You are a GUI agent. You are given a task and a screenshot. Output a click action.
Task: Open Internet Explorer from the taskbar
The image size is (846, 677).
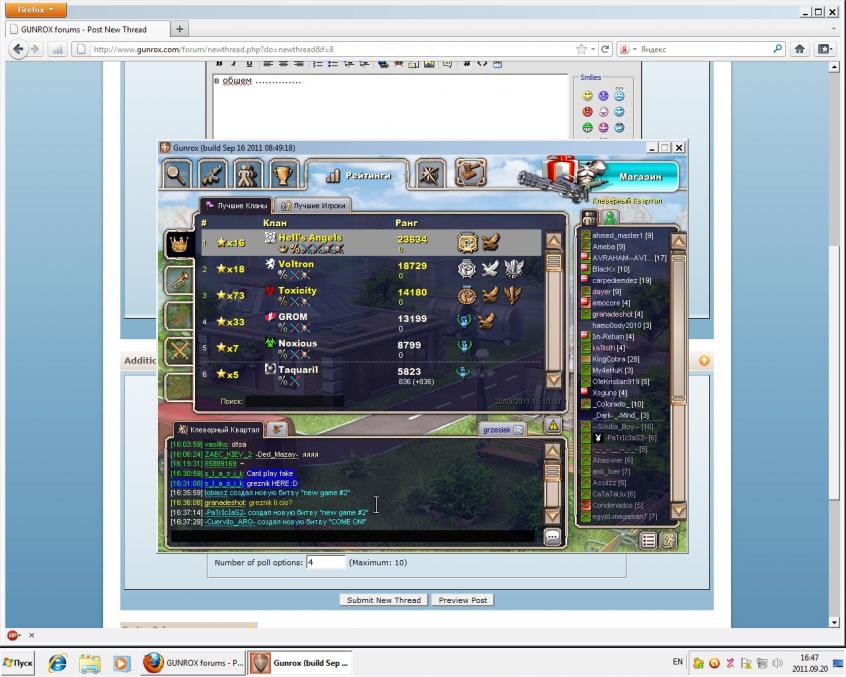click(58, 663)
